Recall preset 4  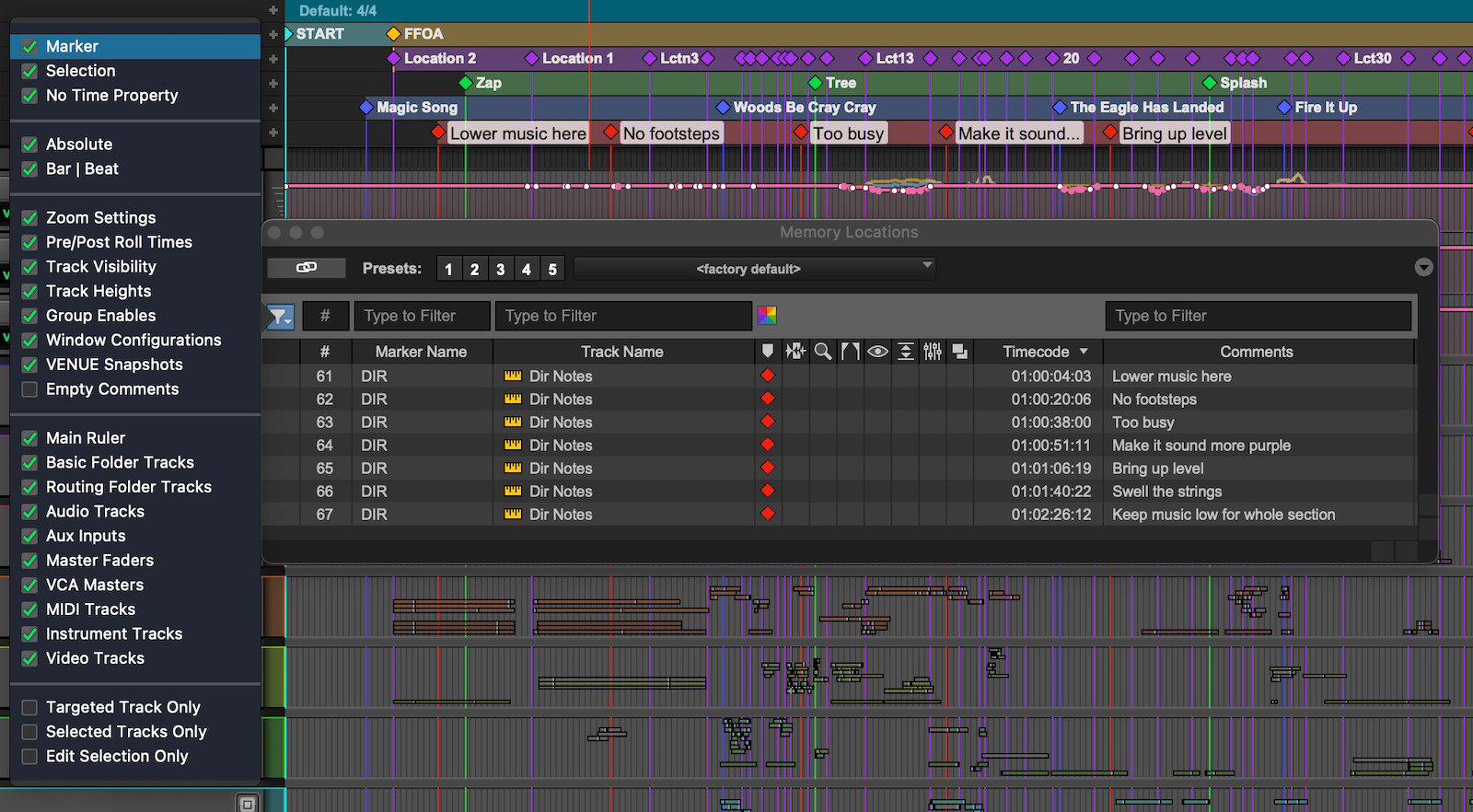pos(526,269)
